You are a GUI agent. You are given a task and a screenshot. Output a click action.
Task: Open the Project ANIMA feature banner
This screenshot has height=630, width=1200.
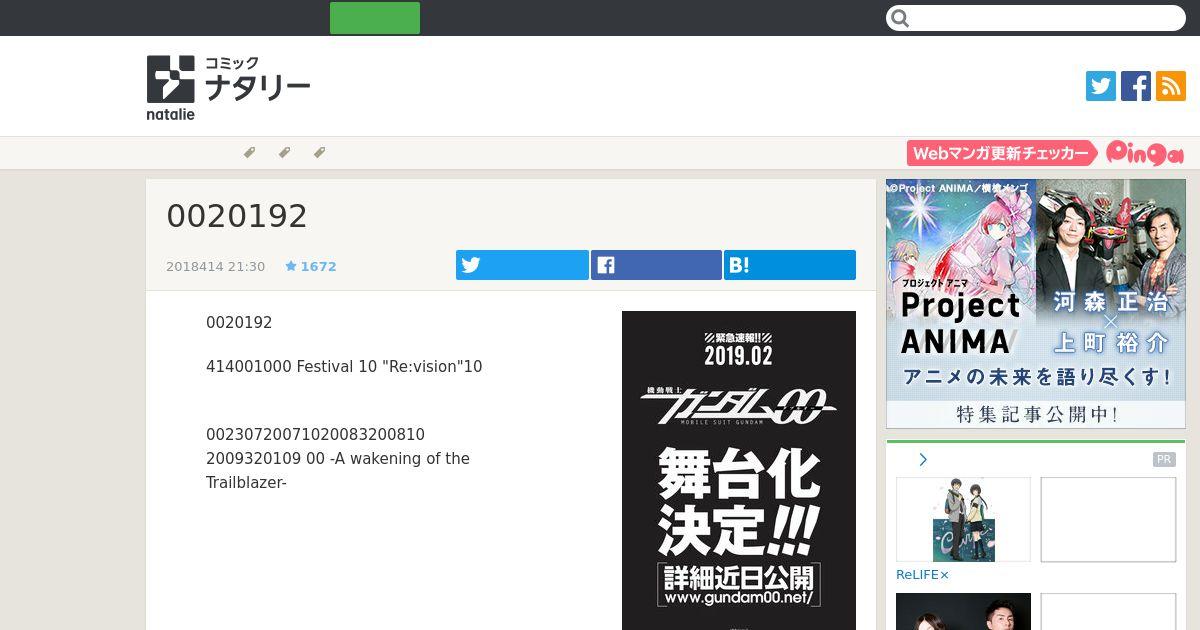coord(1036,304)
